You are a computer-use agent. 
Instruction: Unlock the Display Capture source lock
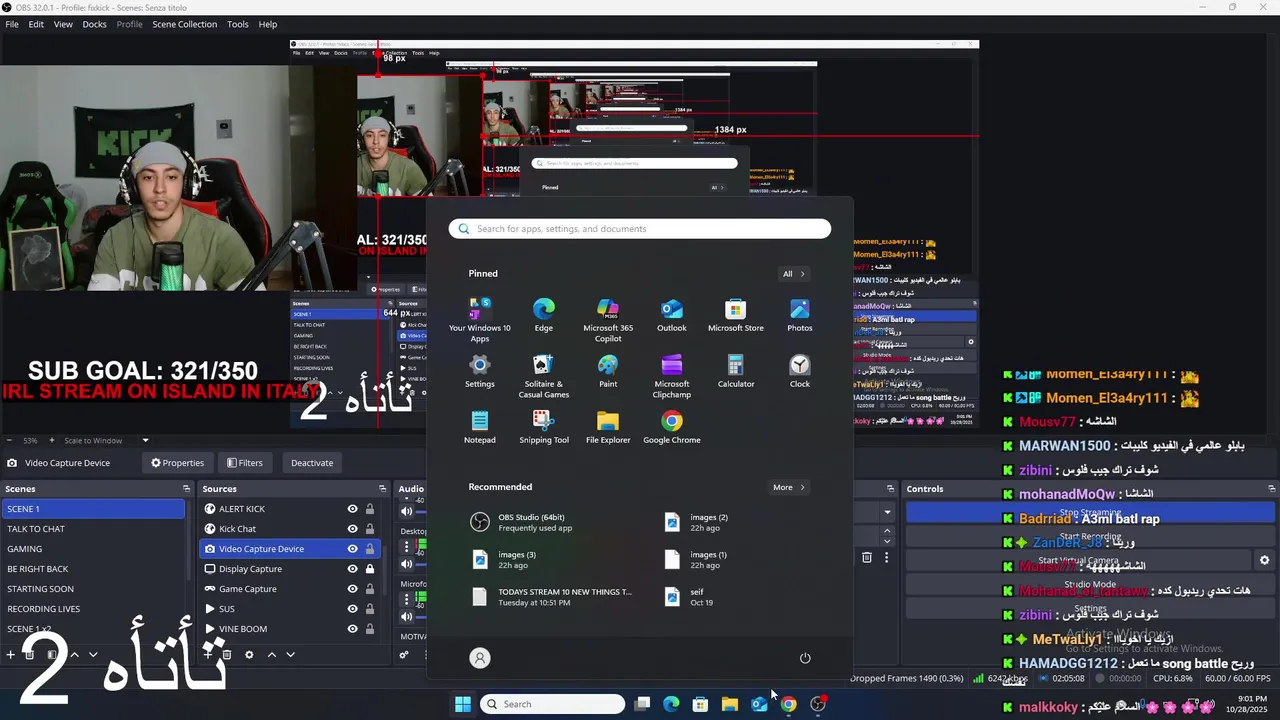coord(370,569)
